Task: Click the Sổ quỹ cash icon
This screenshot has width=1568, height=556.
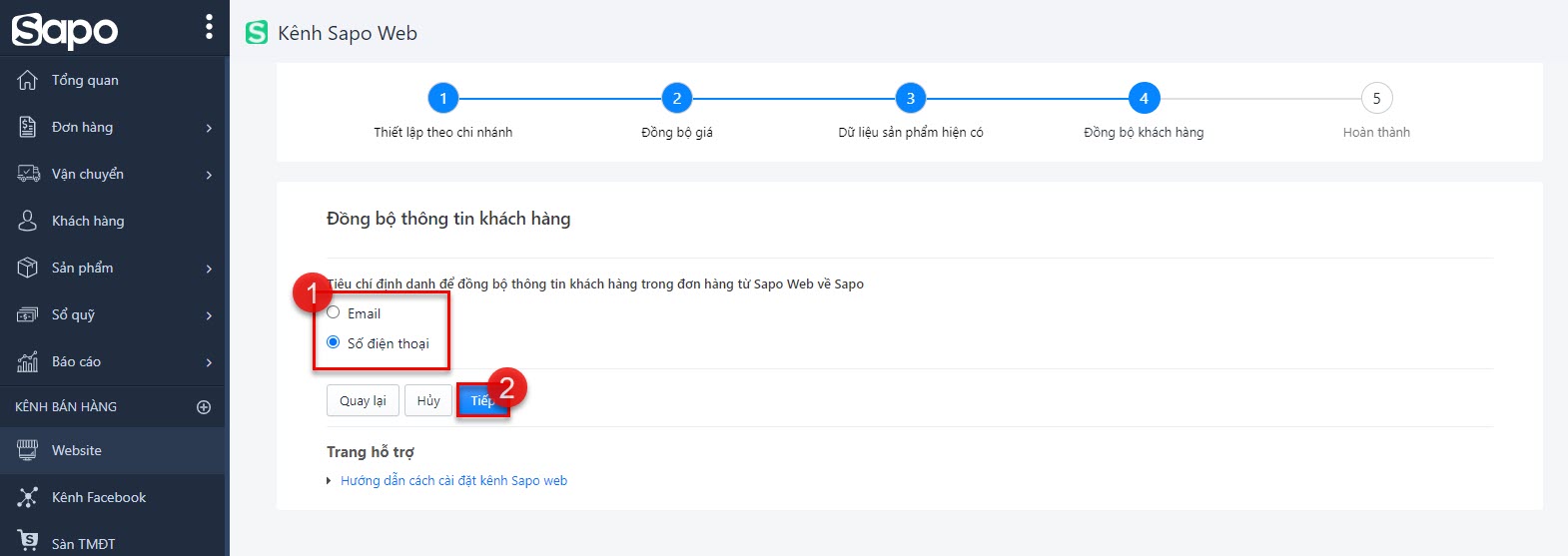Action: [28, 314]
